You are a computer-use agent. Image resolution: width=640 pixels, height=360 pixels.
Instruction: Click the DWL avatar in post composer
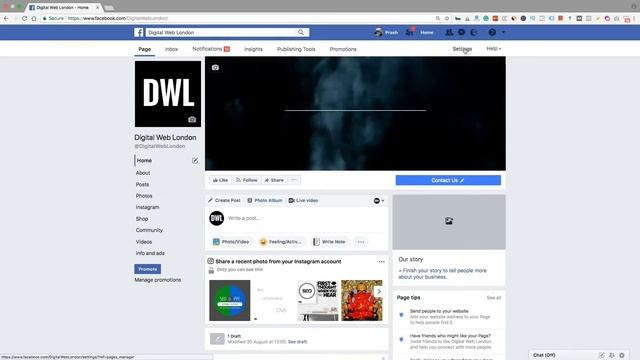[x=217, y=218]
